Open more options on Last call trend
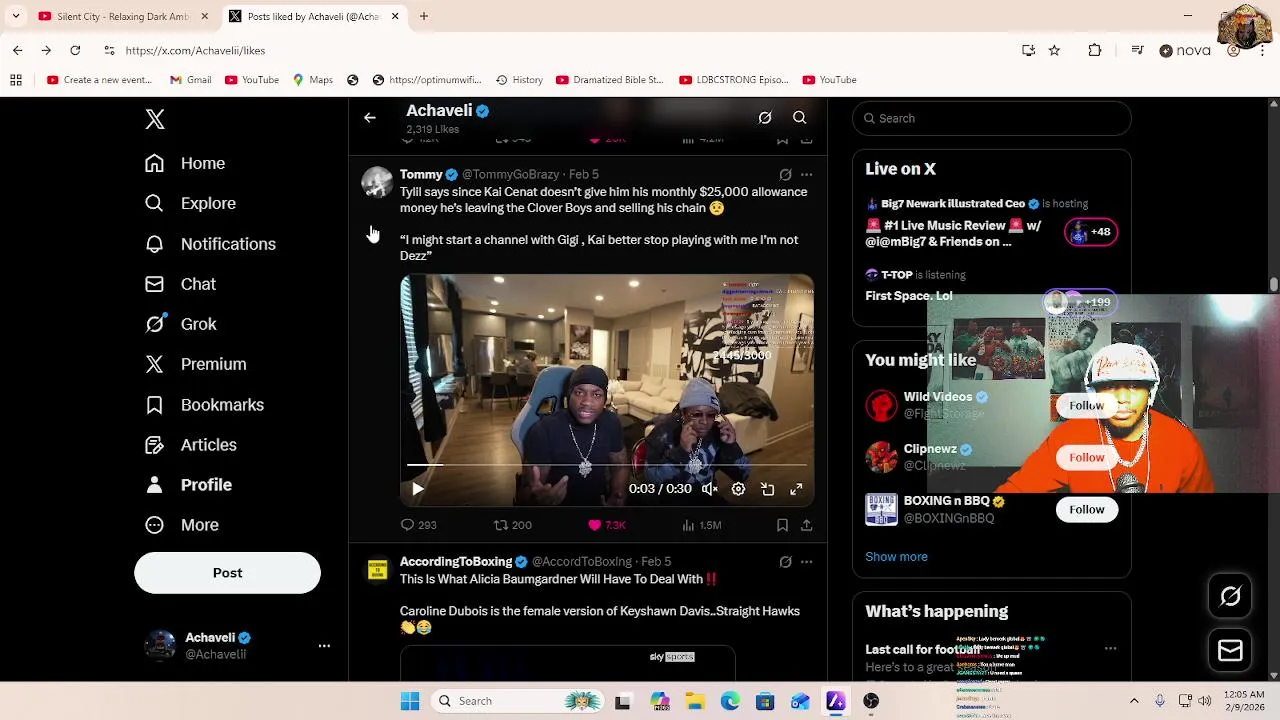 (x=1110, y=648)
